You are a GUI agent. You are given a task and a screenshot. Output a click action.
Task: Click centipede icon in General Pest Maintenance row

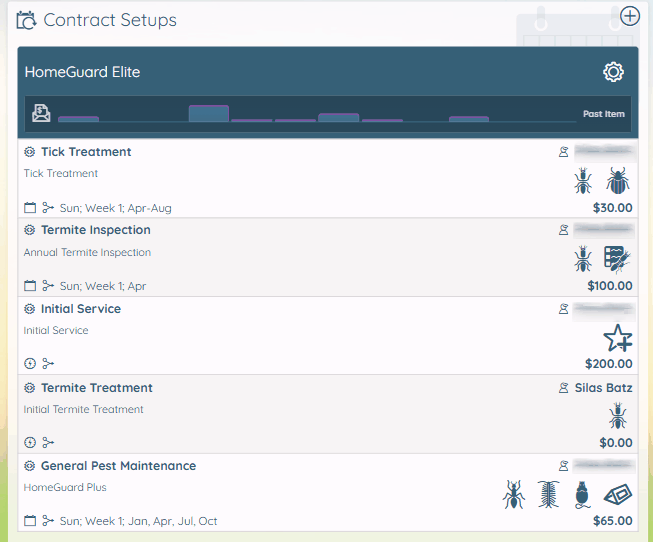(x=548, y=495)
